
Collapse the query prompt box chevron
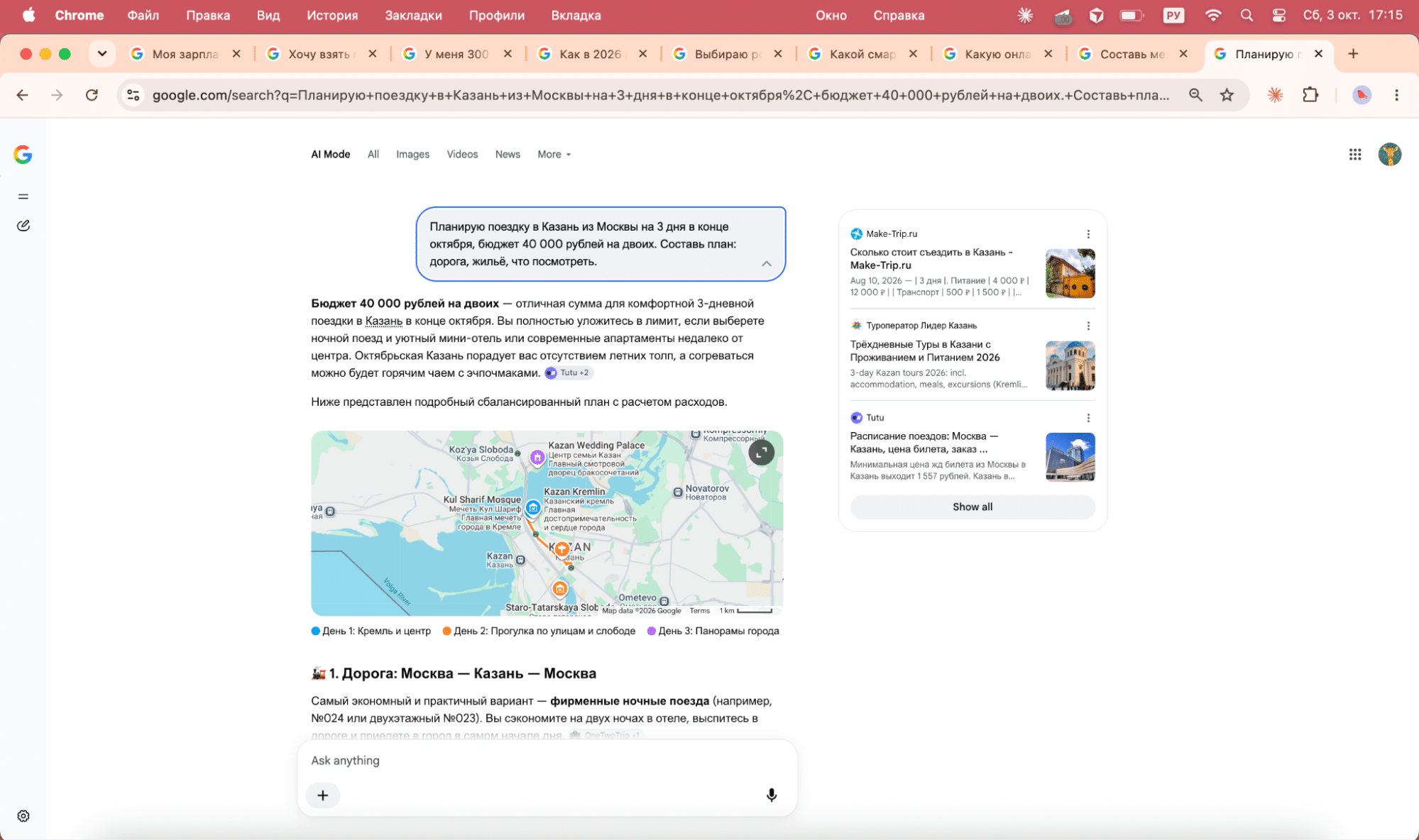tap(767, 263)
